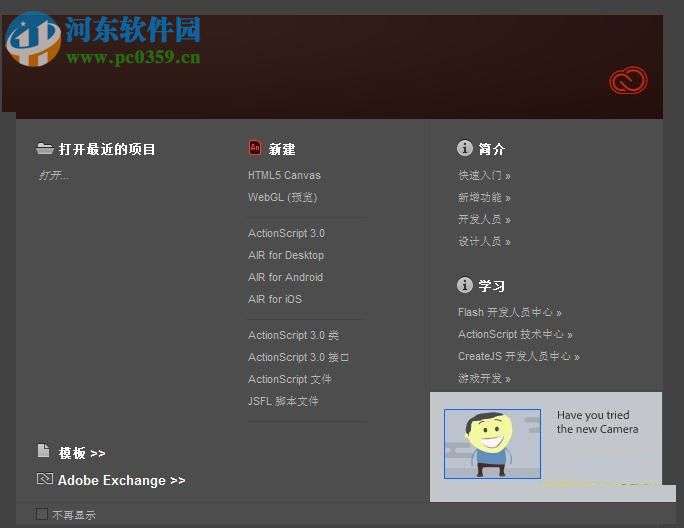The width and height of the screenshot is (684, 528).
Task: Open the 设计人员 link
Action: click(x=484, y=241)
